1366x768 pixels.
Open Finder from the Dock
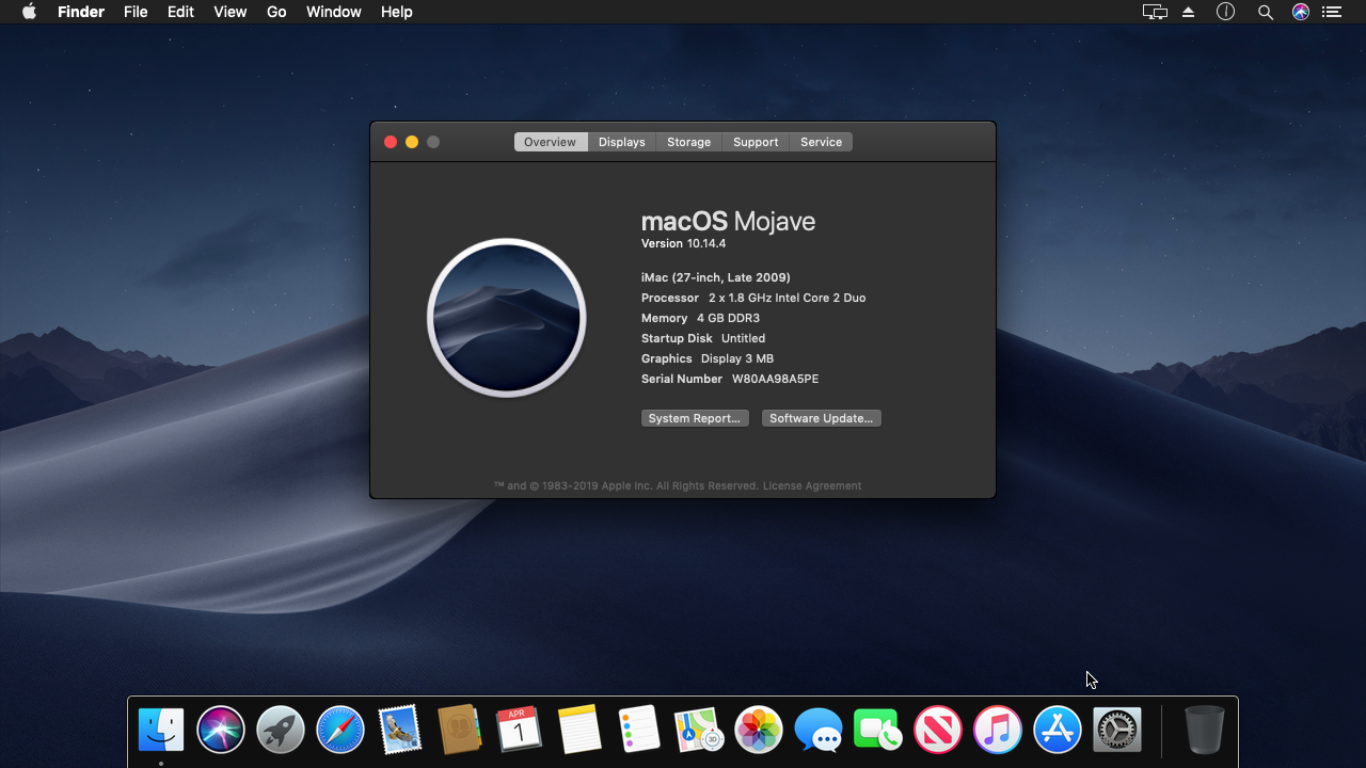tap(161, 730)
